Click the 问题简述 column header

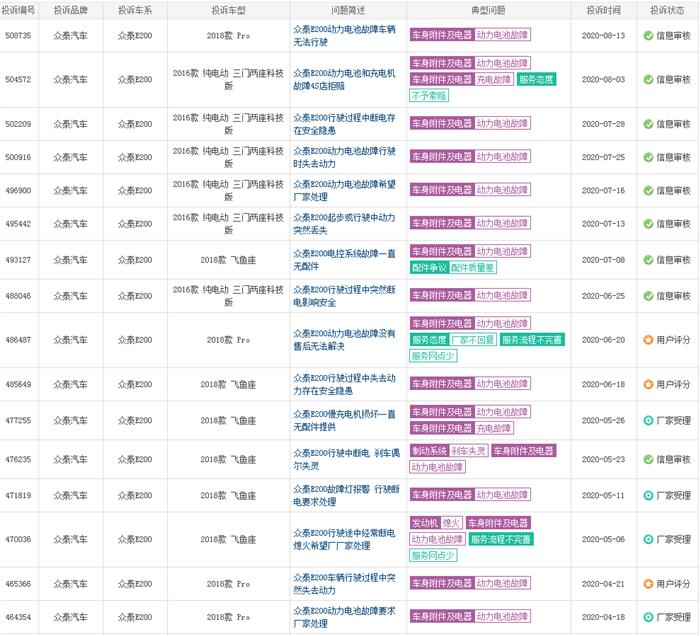point(348,10)
